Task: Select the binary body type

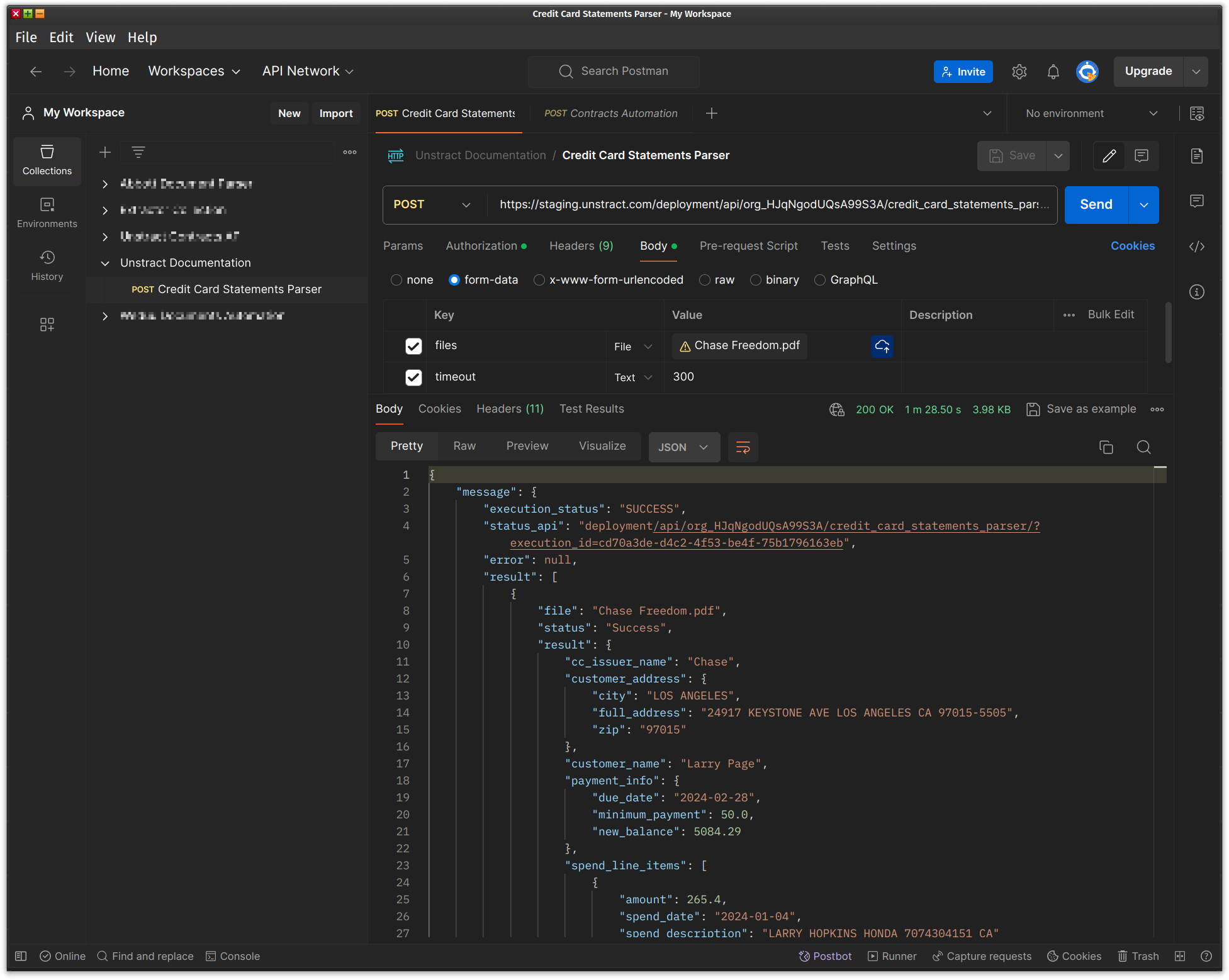Action: (x=755, y=280)
